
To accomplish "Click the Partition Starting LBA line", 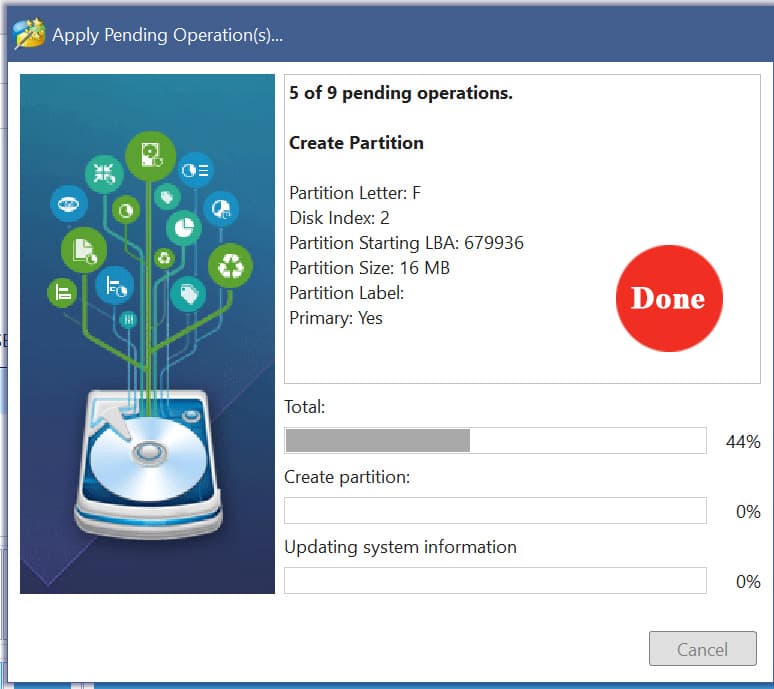I will tap(406, 243).
